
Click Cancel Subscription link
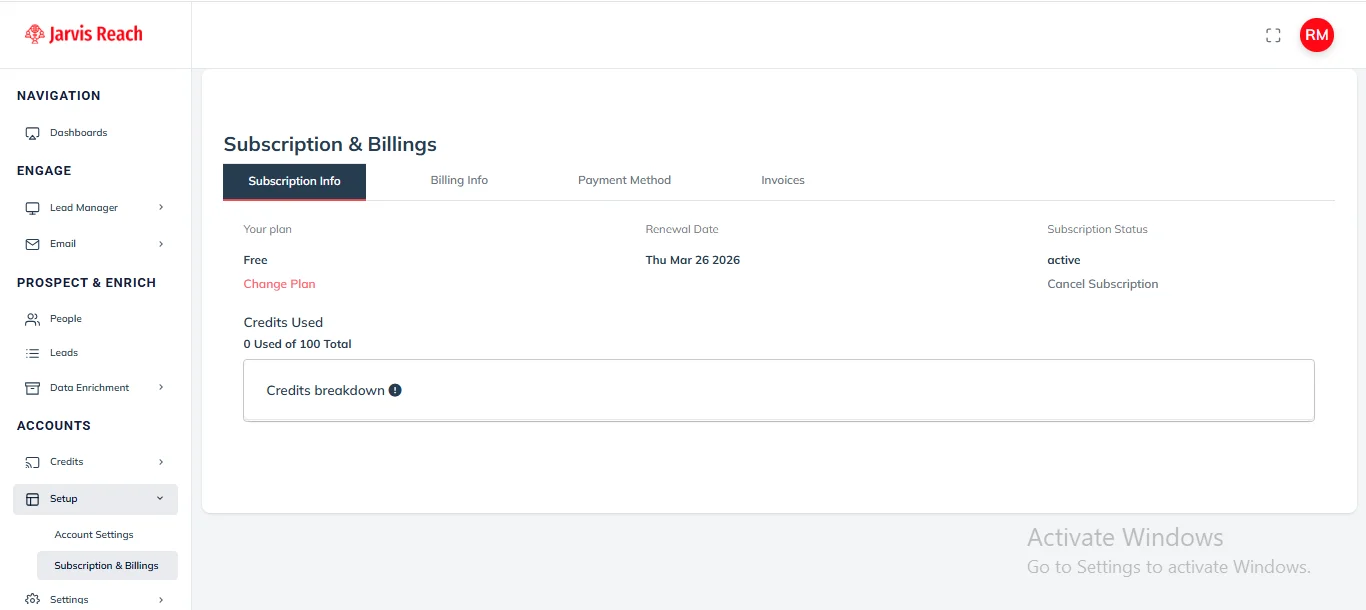[1102, 284]
